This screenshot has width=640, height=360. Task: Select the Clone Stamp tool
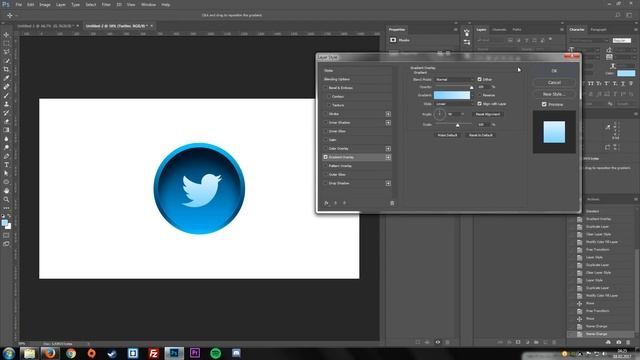tap(6, 104)
